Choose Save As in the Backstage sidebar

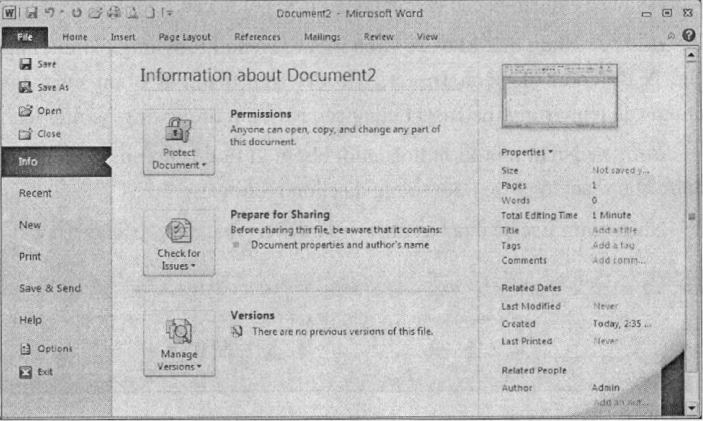[x=44, y=87]
